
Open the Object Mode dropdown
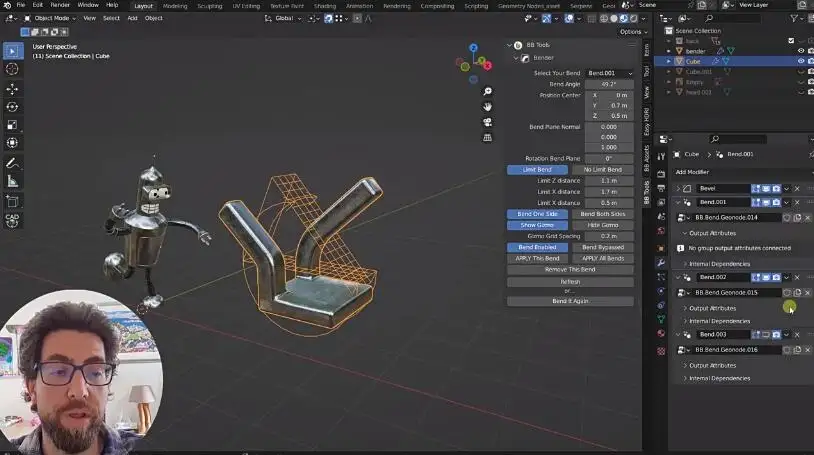tap(53, 18)
